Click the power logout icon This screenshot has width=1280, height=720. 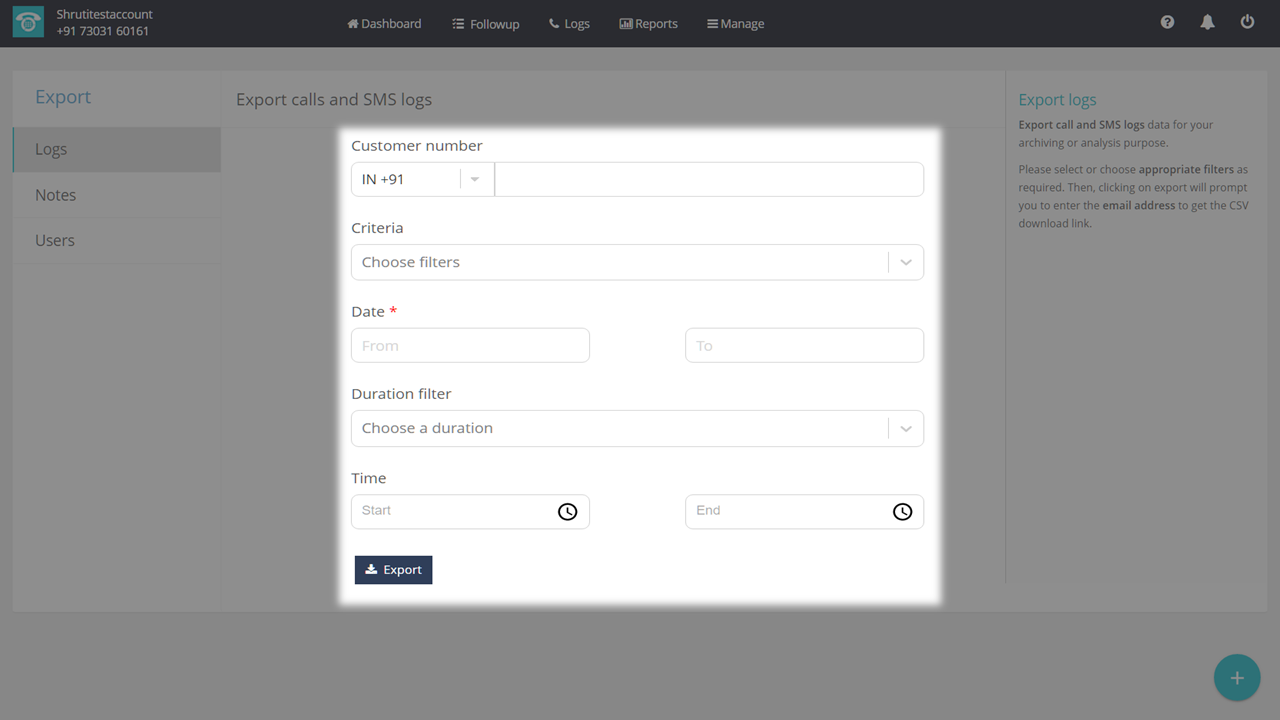coord(1247,22)
